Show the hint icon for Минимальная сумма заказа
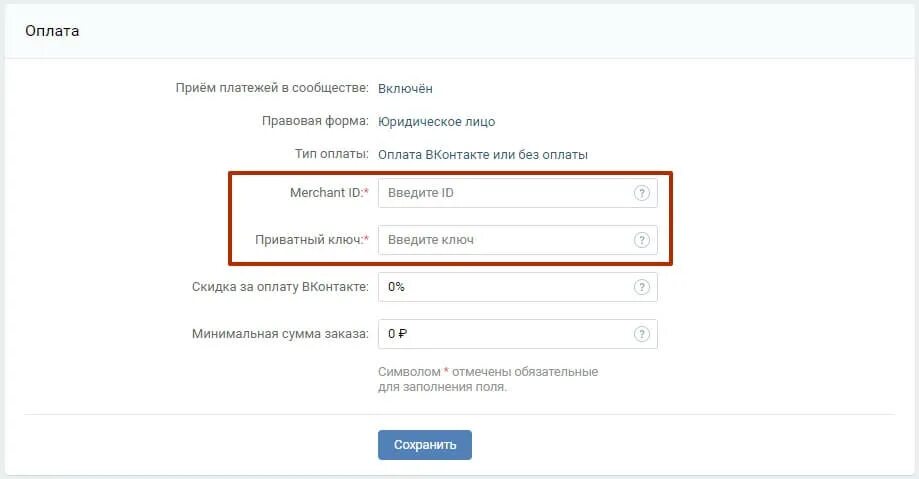Screen dimensions: 919x479 642,334
